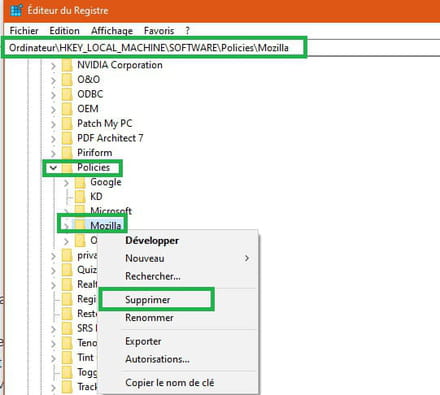
Task: Expand the O&O key
Action: point(53,80)
